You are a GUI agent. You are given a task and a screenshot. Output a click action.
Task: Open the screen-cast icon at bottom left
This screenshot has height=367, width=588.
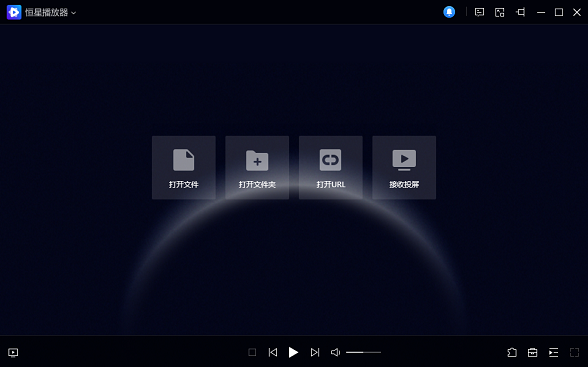click(x=13, y=352)
